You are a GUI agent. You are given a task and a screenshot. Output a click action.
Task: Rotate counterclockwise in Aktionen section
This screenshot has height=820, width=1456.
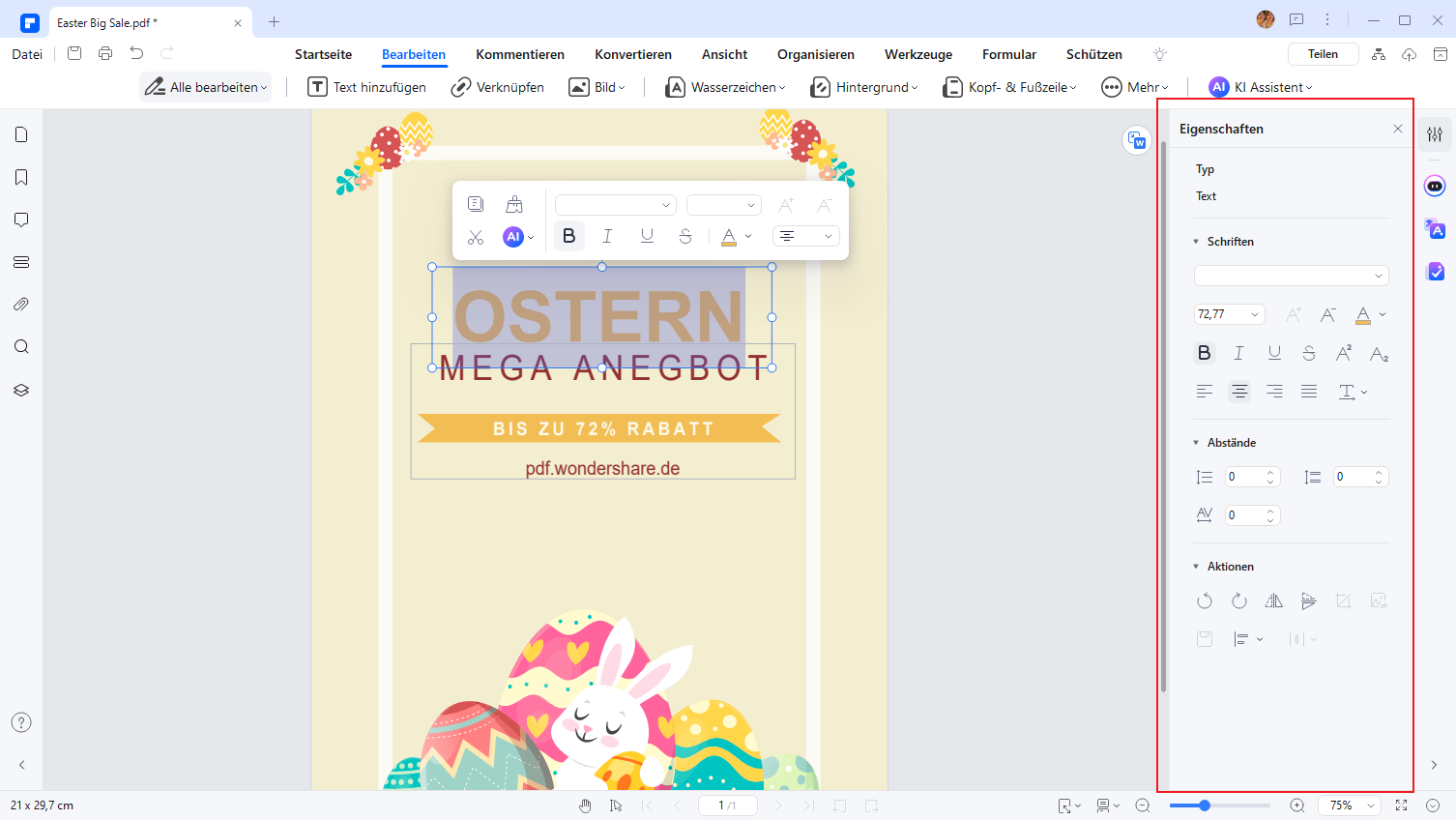[1205, 601]
